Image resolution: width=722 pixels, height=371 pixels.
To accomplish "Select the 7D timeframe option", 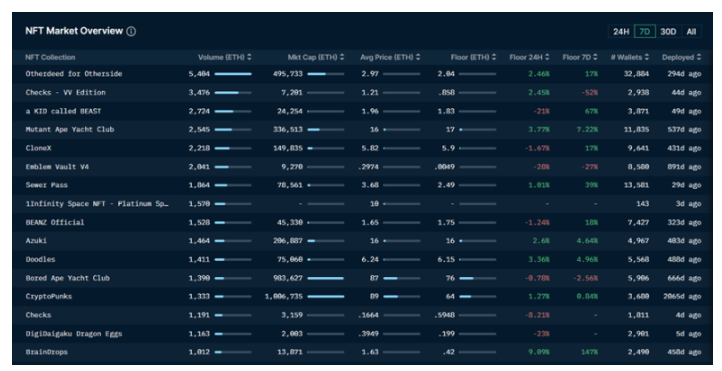I will pyautogui.click(x=645, y=32).
